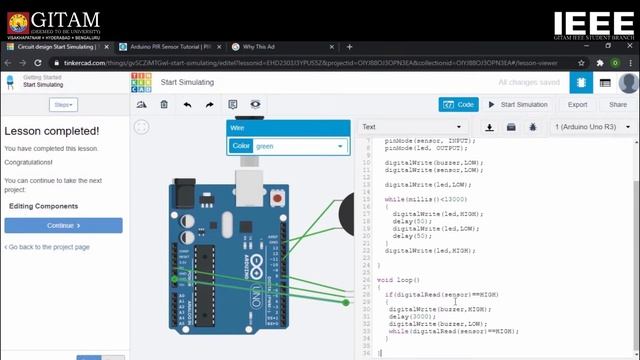The width and height of the screenshot is (640, 360).
Task: Switch to Arduino PIR Sensor Tutorial tab
Action: point(170,47)
